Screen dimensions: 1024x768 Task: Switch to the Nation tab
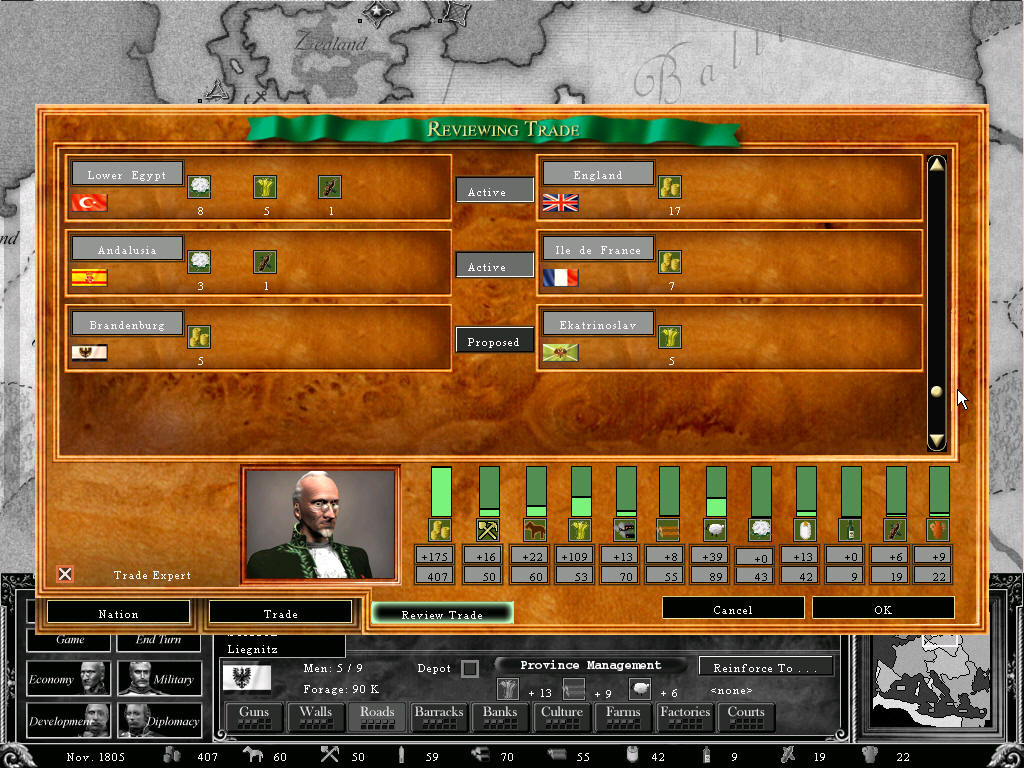pos(118,613)
